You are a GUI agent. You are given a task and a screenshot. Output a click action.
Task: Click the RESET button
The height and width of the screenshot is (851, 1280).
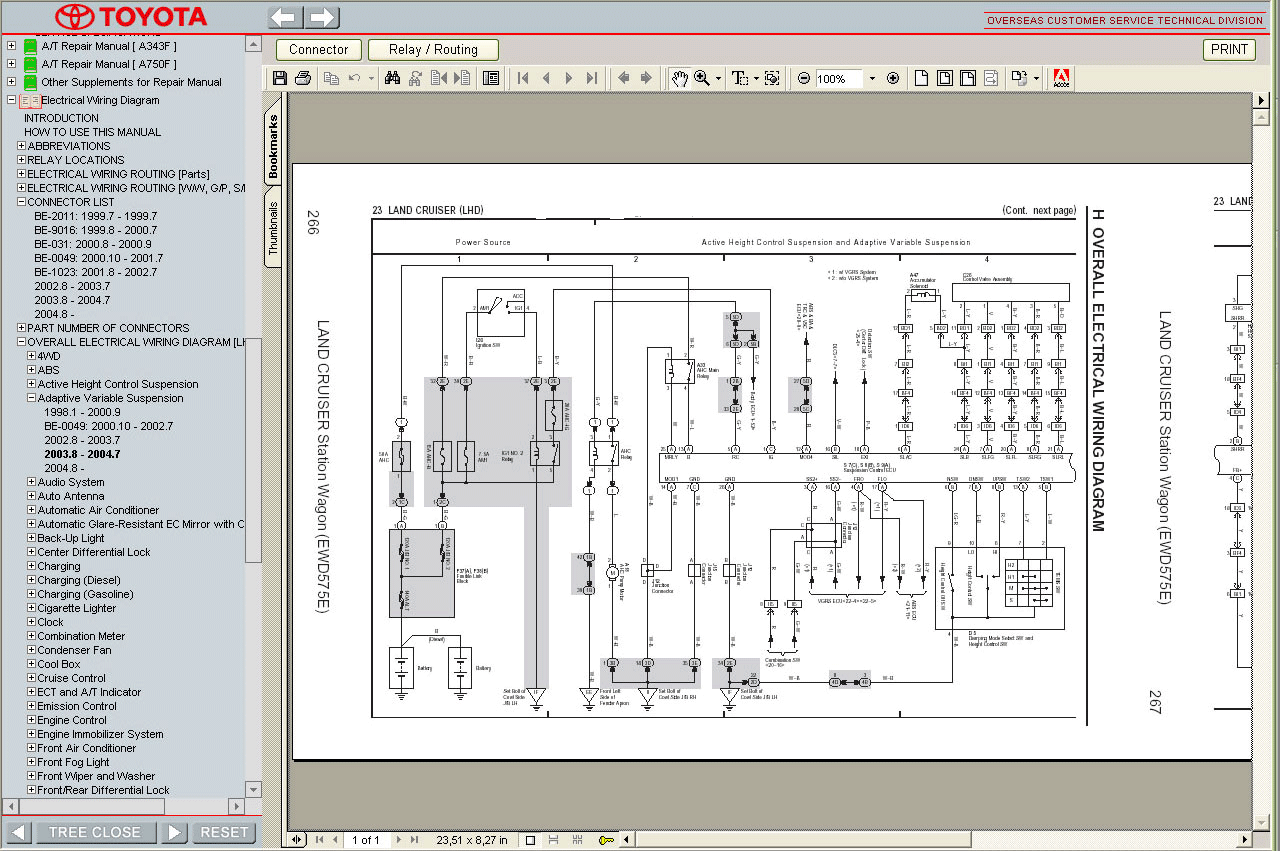pos(224,832)
